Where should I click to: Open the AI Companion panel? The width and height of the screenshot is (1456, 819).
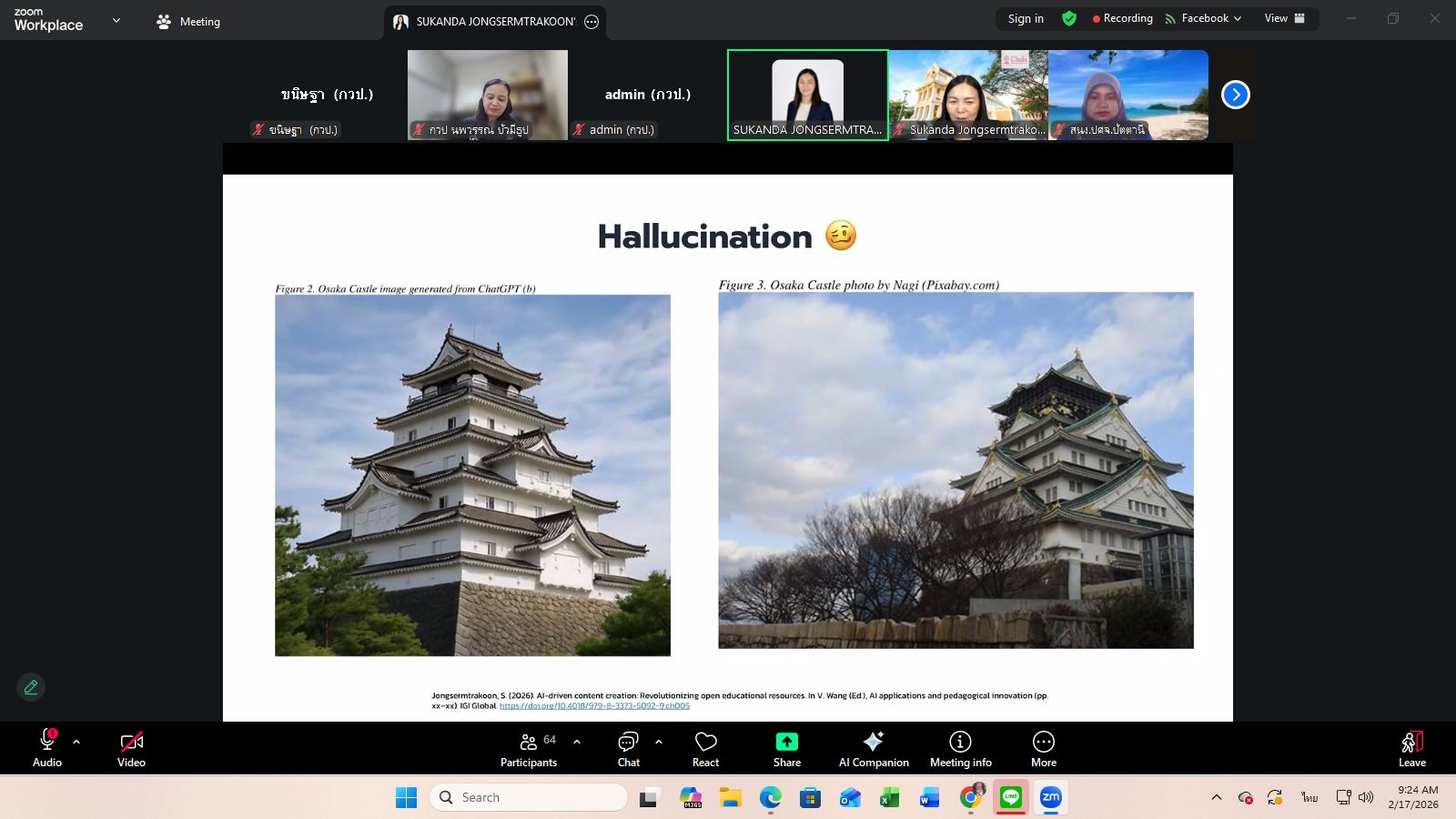[x=873, y=749]
